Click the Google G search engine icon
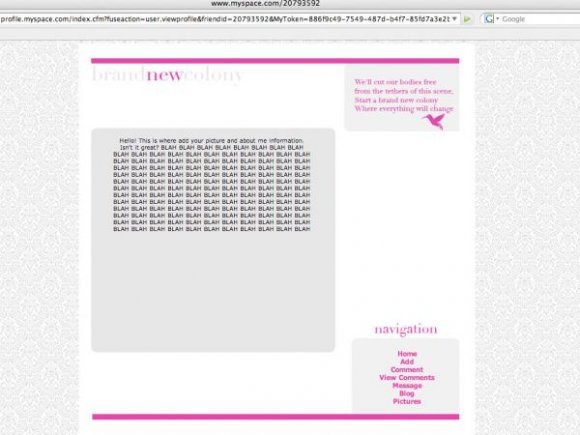The width and height of the screenshot is (580, 435). (489, 19)
